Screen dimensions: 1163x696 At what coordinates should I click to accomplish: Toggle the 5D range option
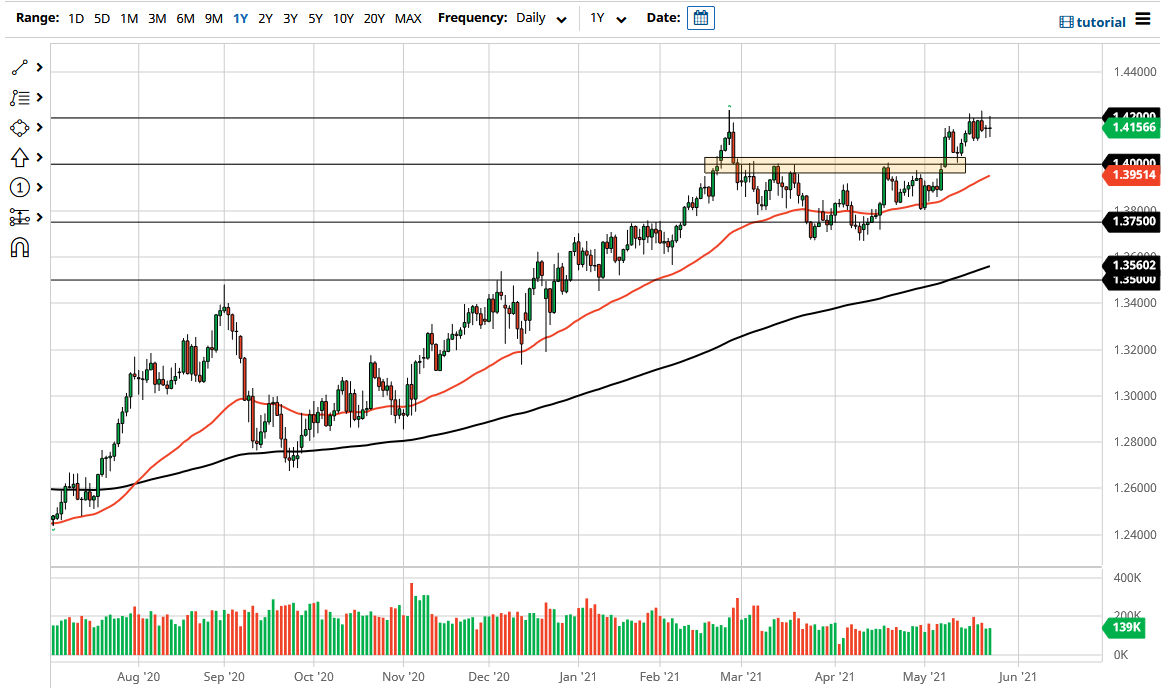(100, 18)
